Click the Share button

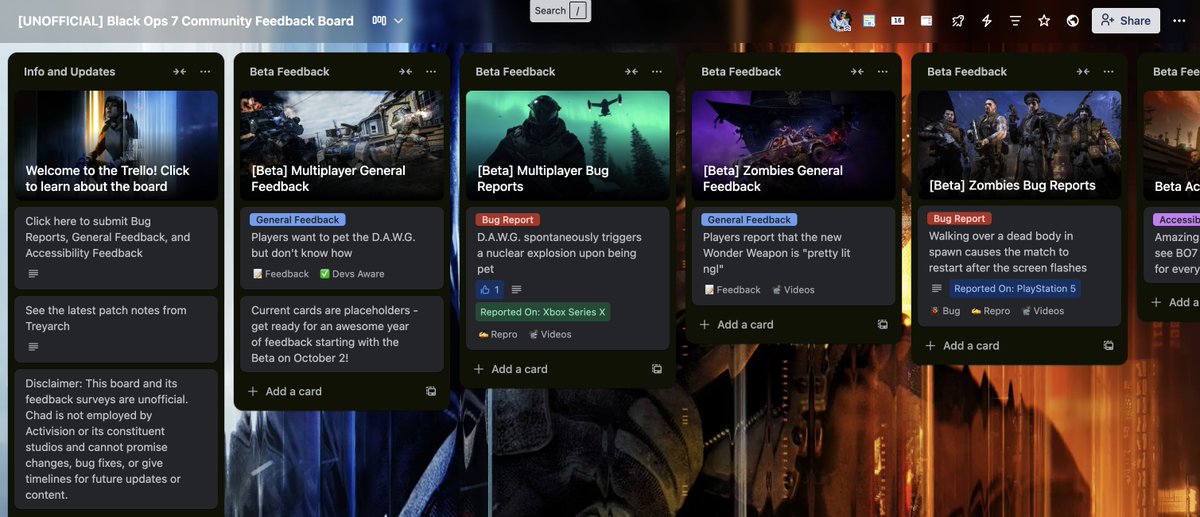pyautogui.click(x=1126, y=21)
